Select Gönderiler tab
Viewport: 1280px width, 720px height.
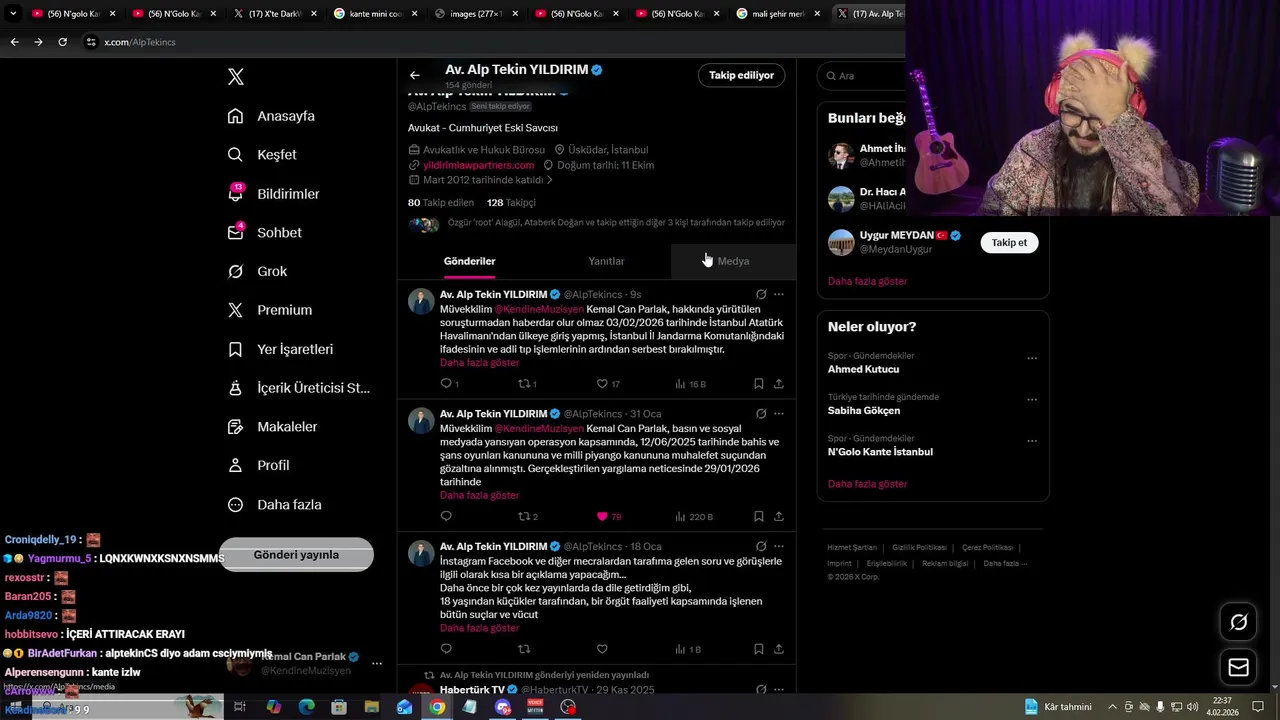[469, 261]
